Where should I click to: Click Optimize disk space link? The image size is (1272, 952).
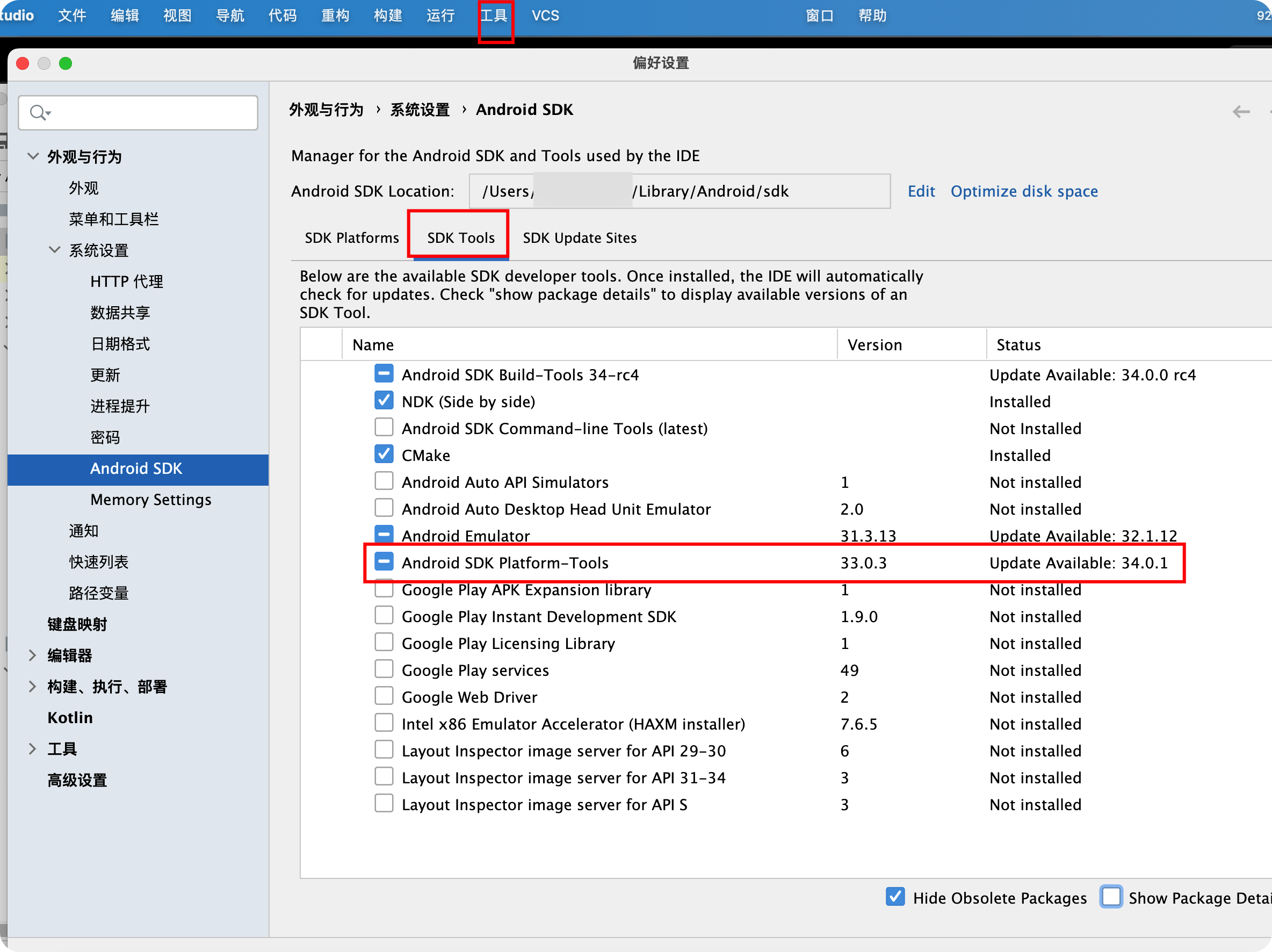pyautogui.click(x=1024, y=192)
